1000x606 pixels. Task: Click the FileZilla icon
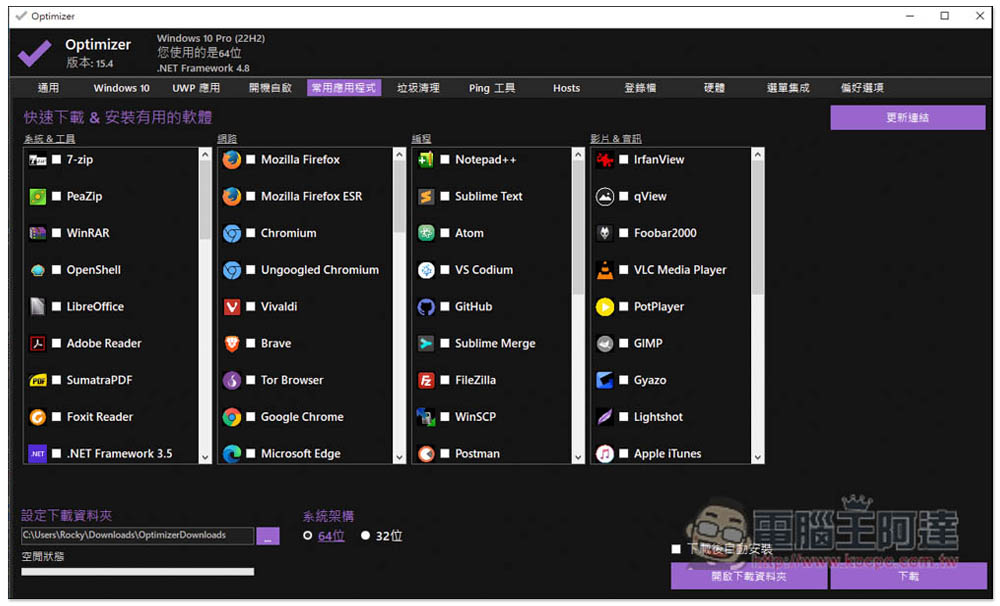pyautogui.click(x=426, y=380)
